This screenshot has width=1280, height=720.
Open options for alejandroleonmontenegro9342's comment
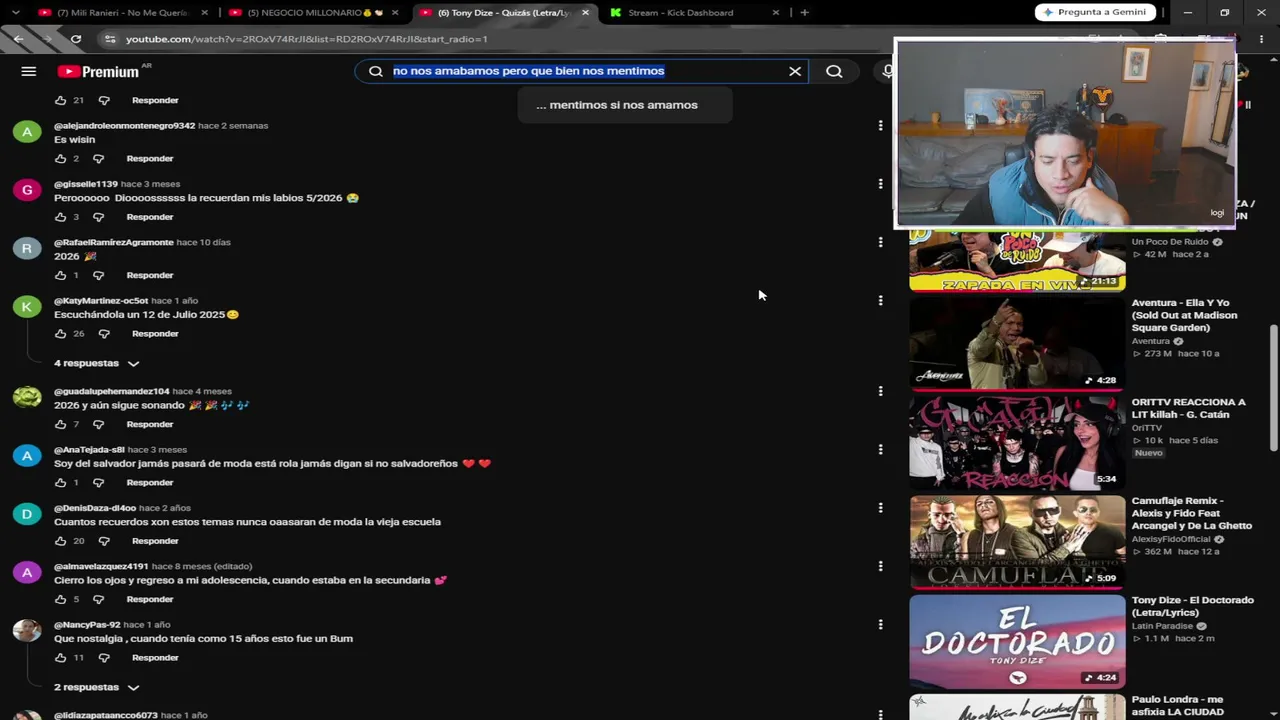point(880,126)
